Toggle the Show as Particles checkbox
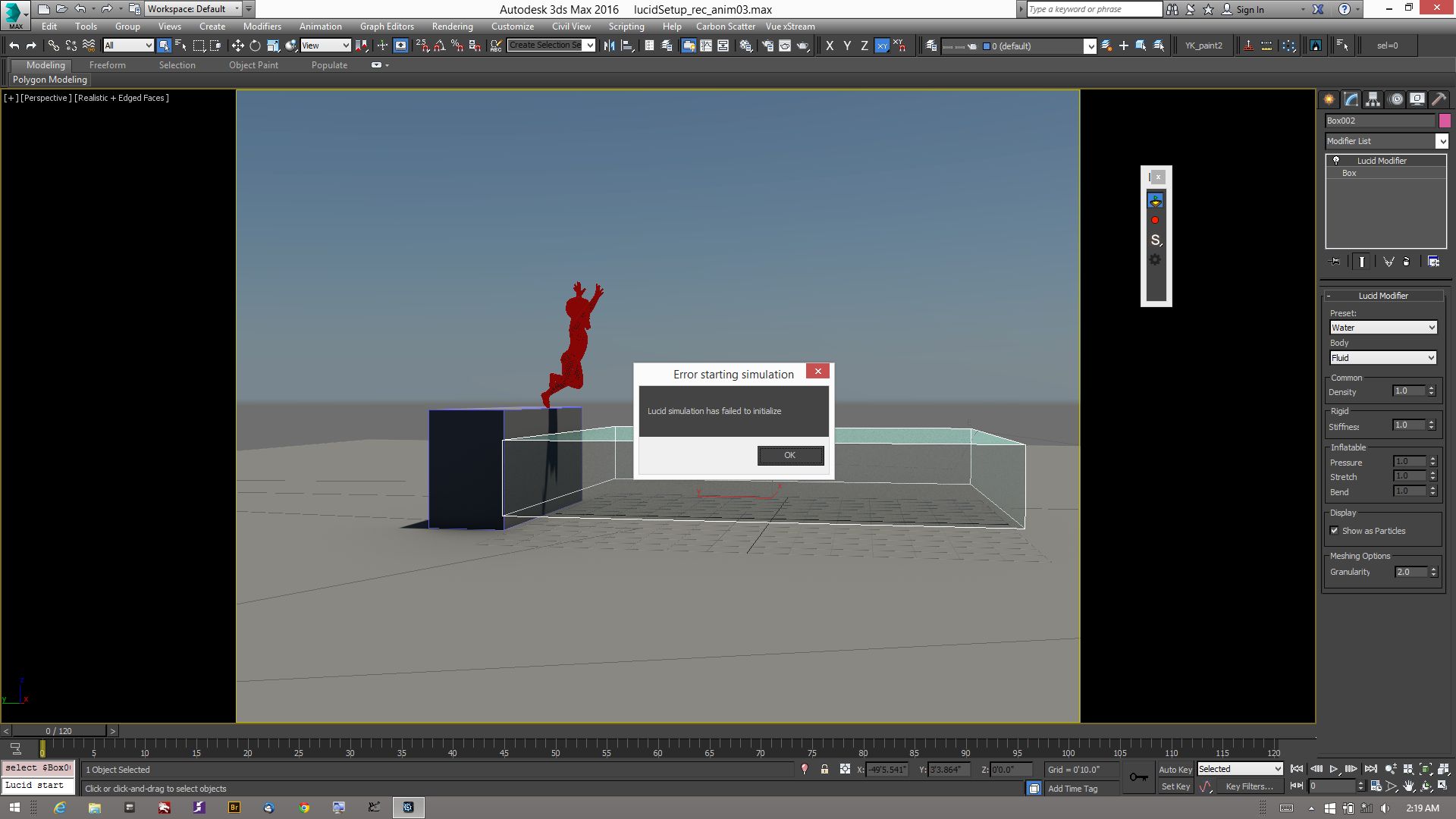The height and width of the screenshot is (819, 1456). pos(1335,531)
